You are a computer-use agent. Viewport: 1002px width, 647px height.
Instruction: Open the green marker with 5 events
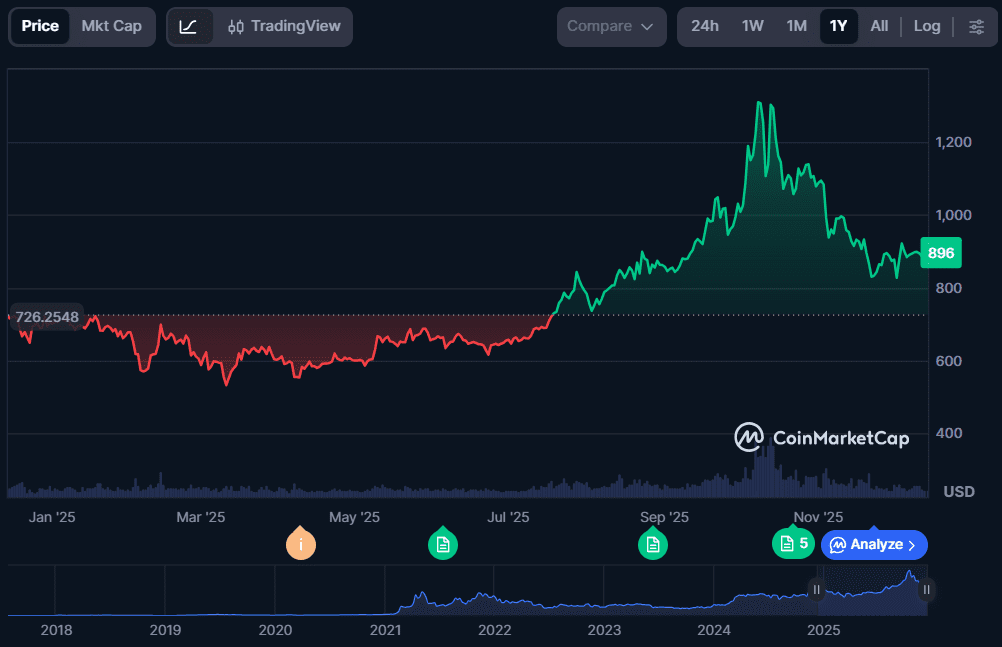(x=792, y=543)
